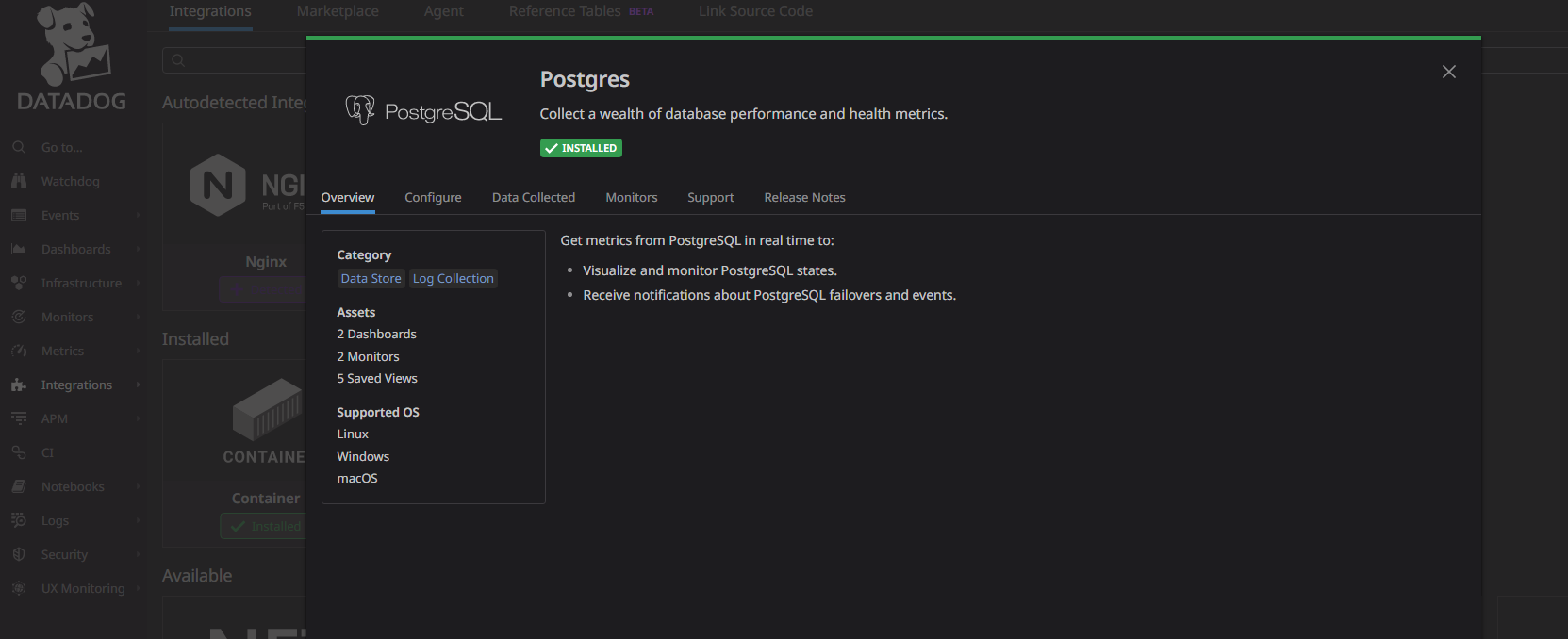Click the Nginx tile name
Image resolution: width=1568 pixels, height=639 pixels.
coord(266,261)
